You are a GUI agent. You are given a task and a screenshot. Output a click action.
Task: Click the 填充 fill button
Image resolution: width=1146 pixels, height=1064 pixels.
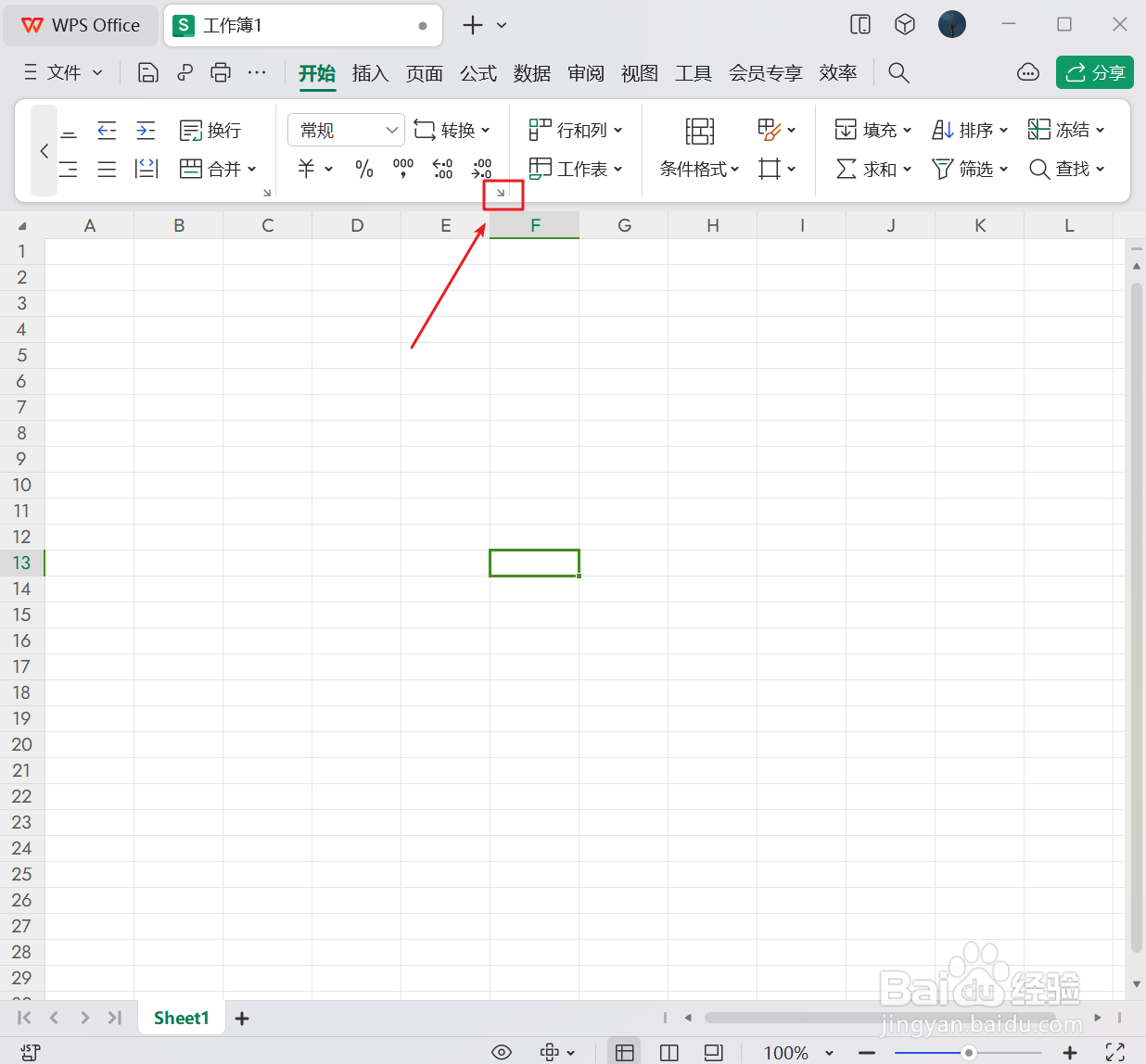pyautogui.click(x=872, y=130)
